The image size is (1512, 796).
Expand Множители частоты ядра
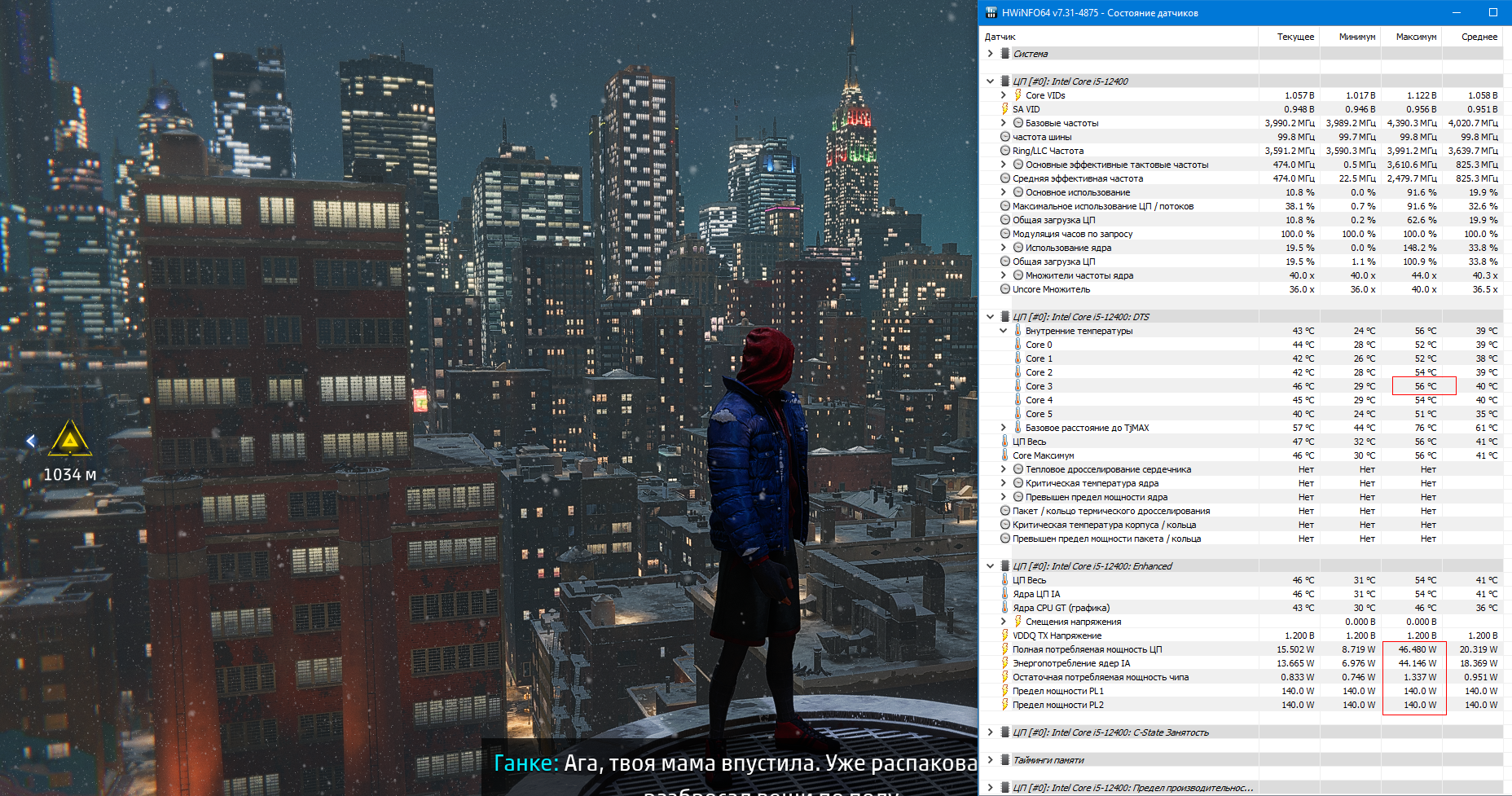pos(1004,275)
